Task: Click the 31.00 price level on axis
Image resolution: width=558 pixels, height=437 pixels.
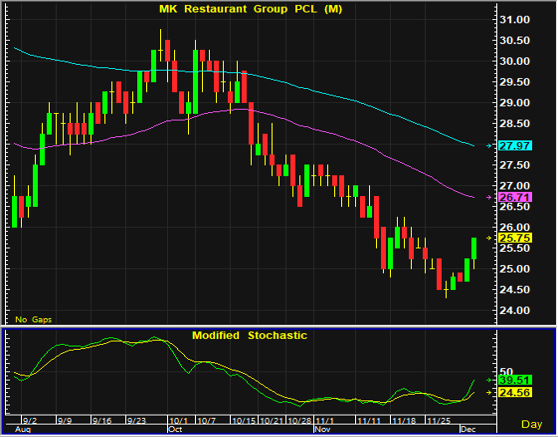Action: [515, 20]
